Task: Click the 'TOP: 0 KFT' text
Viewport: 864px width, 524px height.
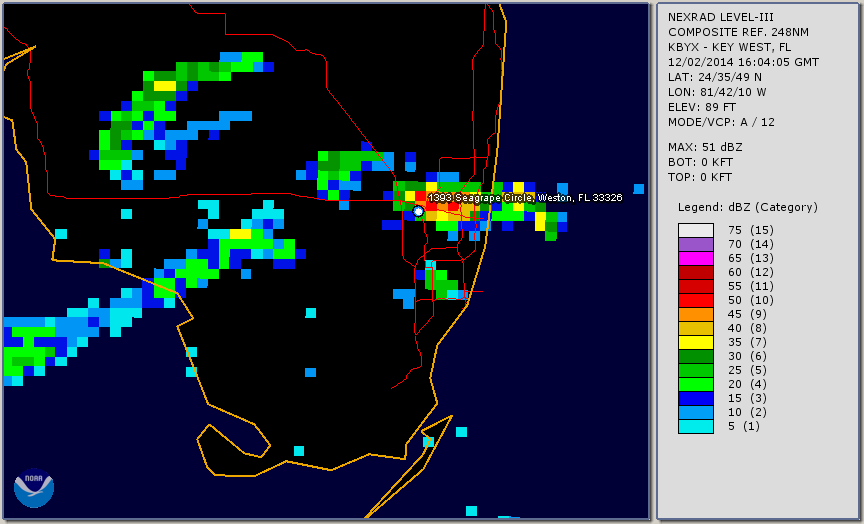Action: point(700,177)
